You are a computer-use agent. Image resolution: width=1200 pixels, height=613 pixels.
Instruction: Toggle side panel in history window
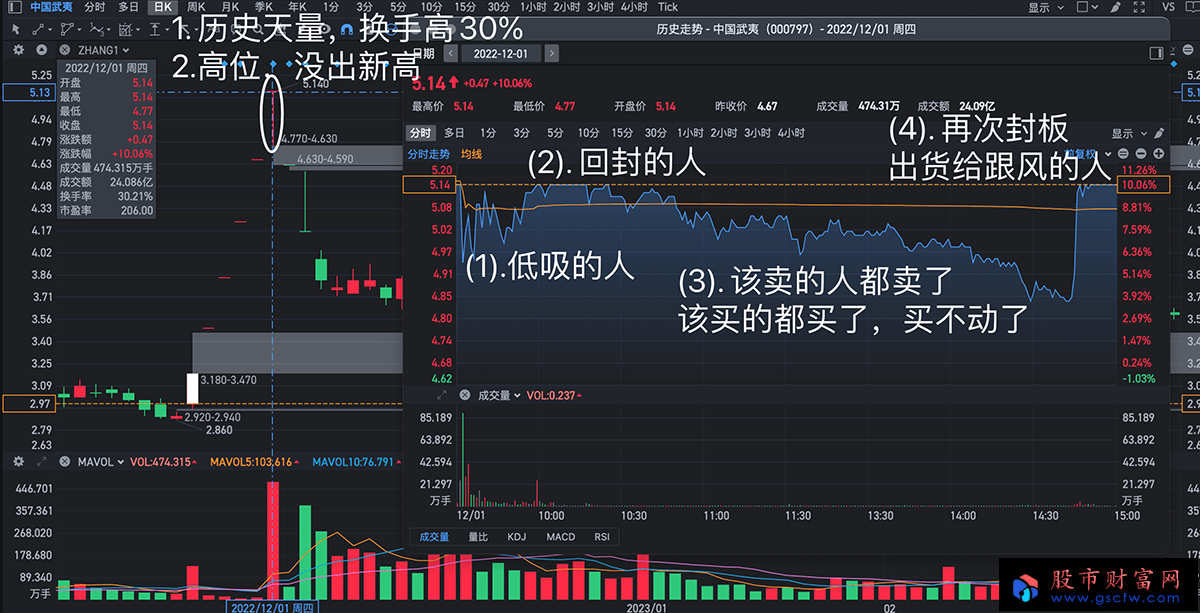tap(1156, 53)
